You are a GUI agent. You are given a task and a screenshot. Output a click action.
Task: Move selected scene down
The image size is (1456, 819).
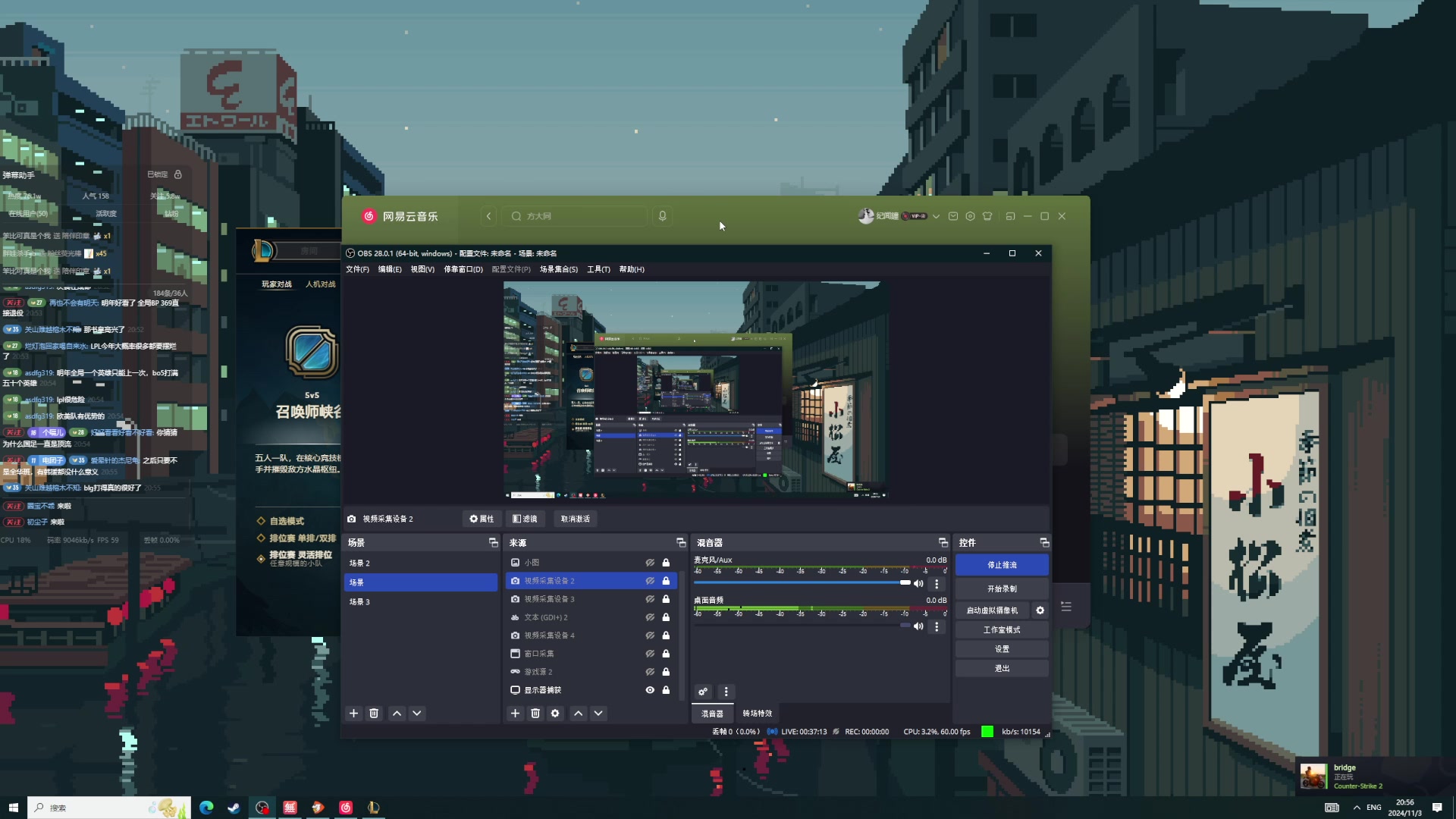click(x=417, y=714)
